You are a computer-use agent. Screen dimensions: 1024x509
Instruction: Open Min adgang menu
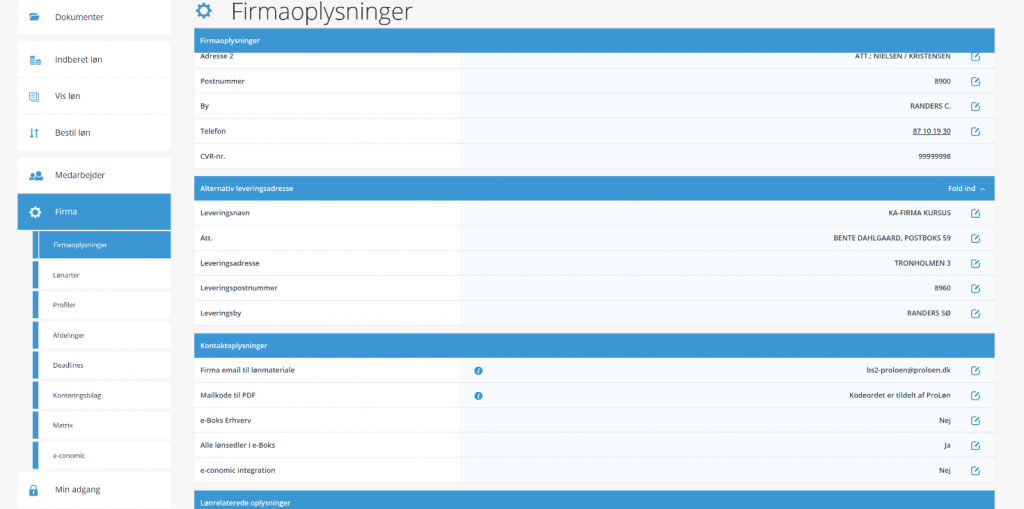(94, 489)
